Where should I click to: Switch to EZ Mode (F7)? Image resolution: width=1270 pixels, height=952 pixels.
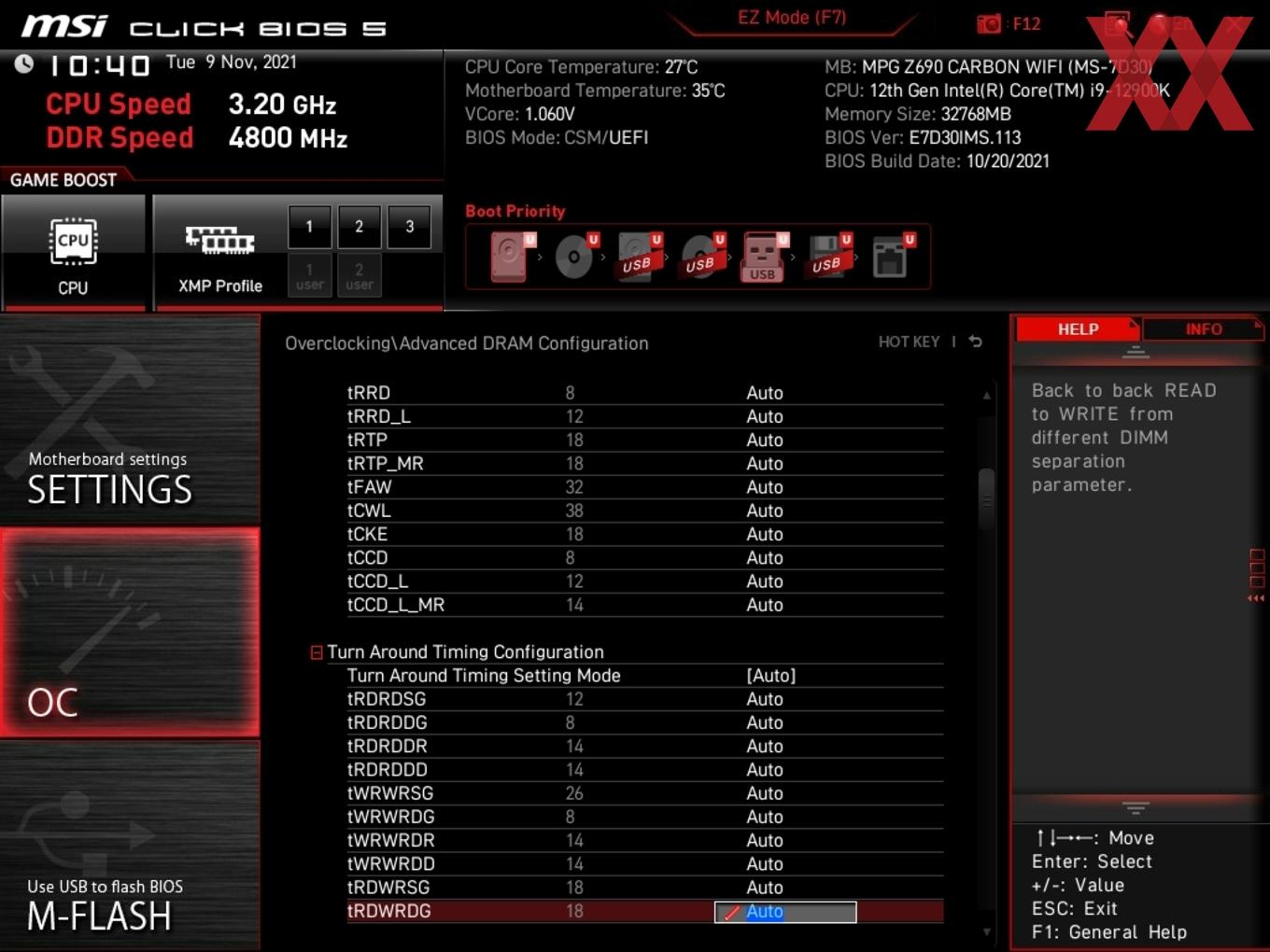tap(792, 17)
